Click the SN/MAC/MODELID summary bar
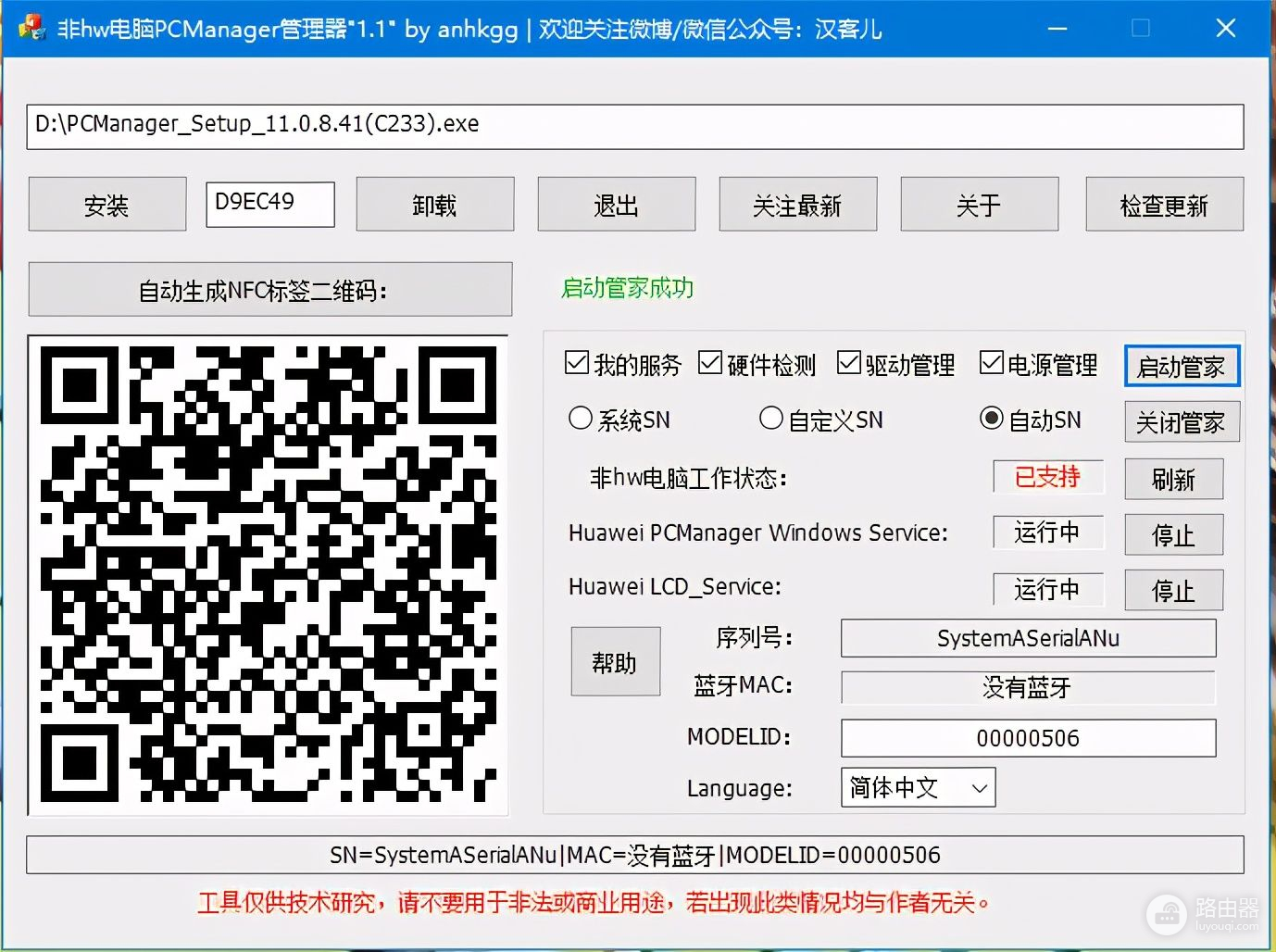The height and width of the screenshot is (952, 1276). (635, 855)
